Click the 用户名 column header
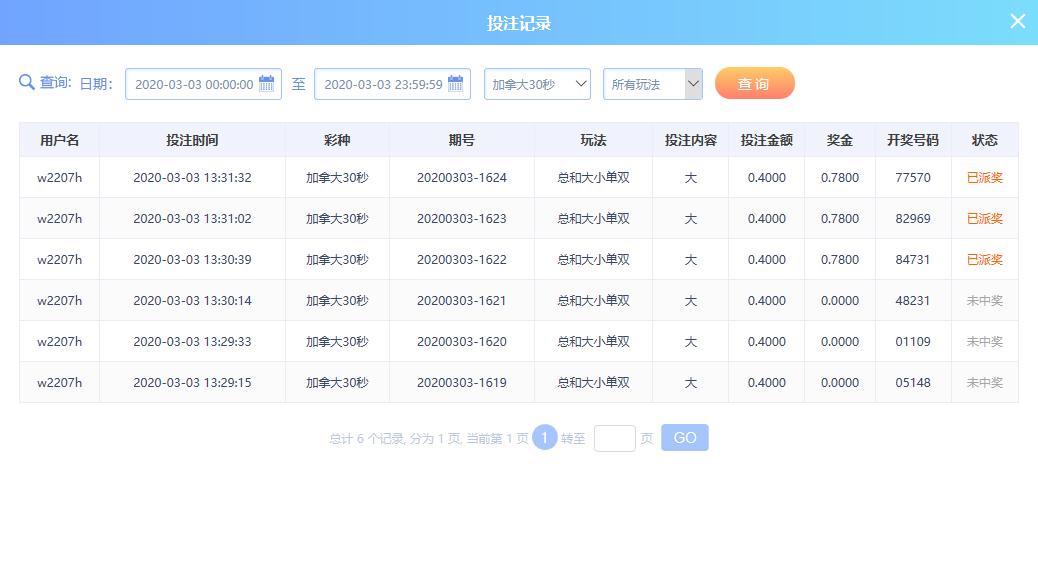Screen dimensions: 1038x579 point(60,140)
